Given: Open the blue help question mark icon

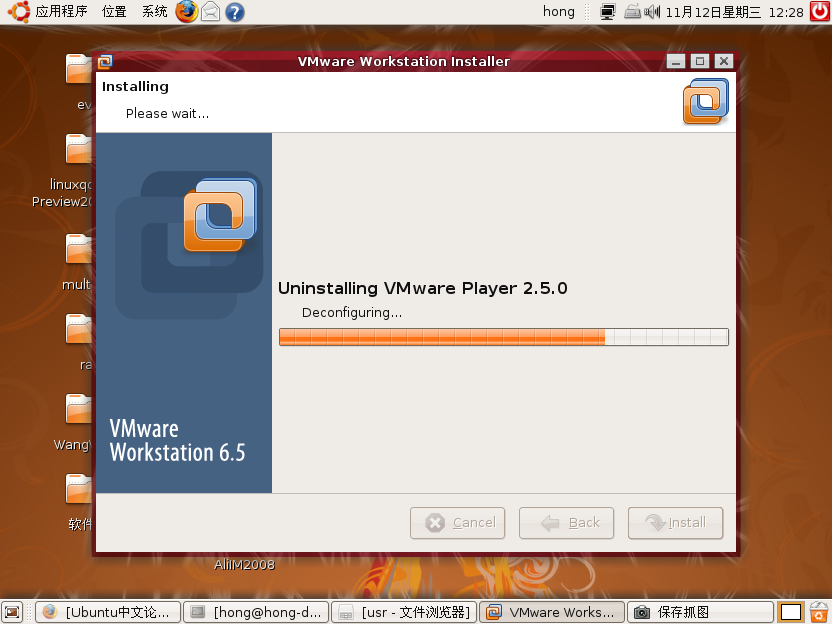Looking at the screenshot, I should pos(235,12).
